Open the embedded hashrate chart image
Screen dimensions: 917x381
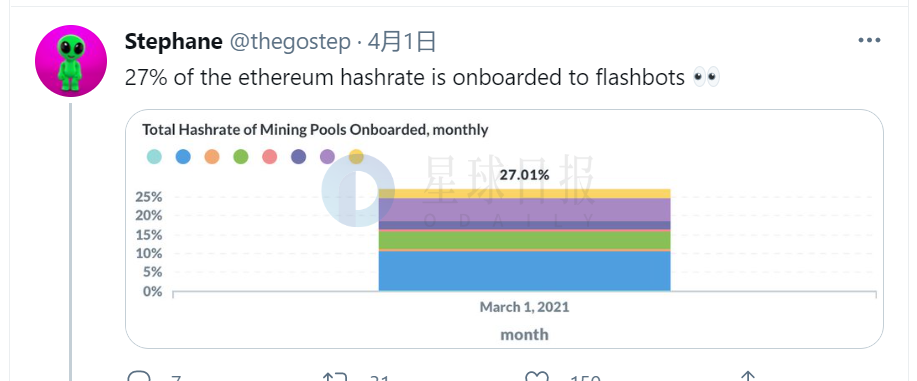click(x=504, y=229)
